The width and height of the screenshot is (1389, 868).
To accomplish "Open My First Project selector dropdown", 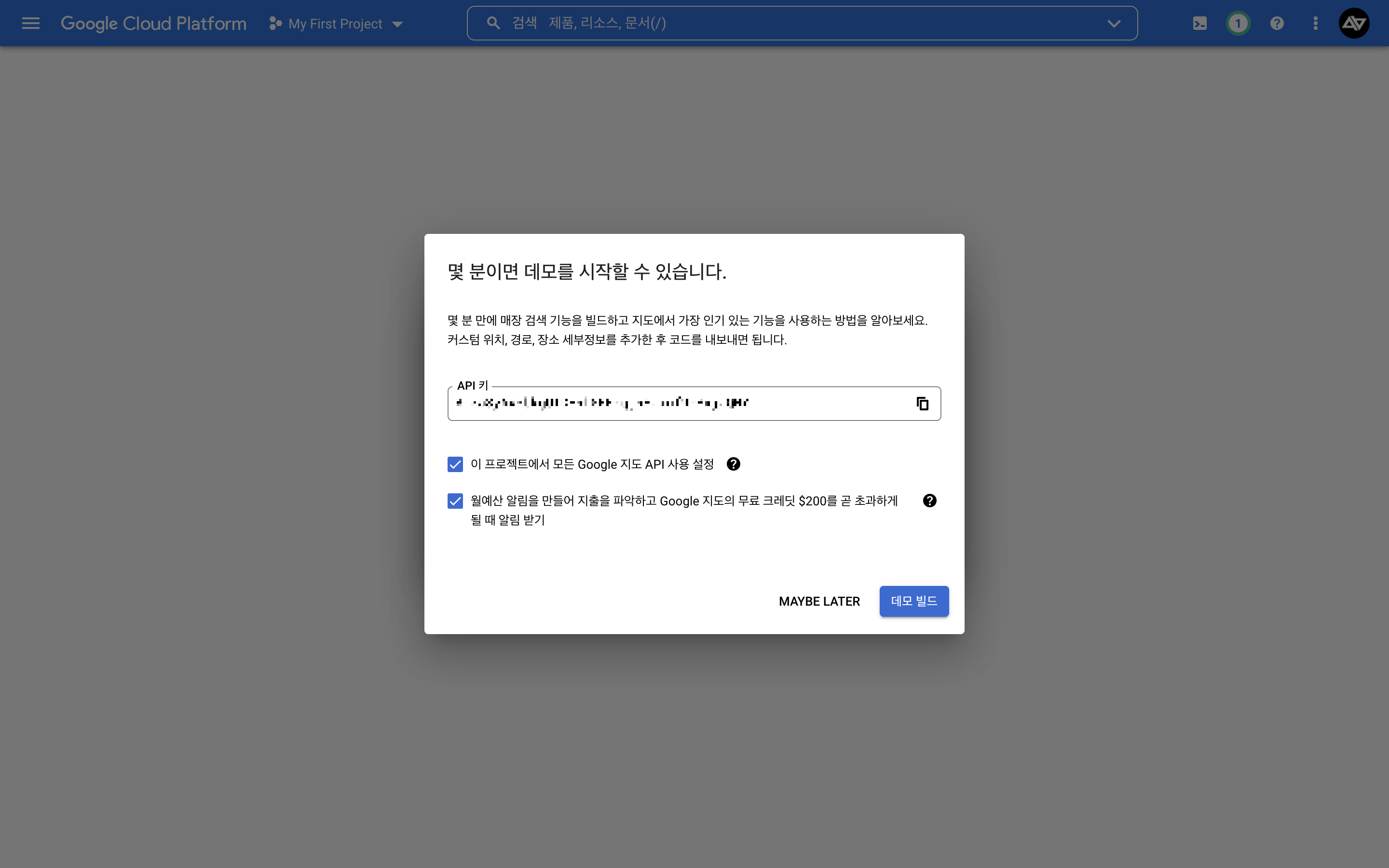I will pos(335,24).
